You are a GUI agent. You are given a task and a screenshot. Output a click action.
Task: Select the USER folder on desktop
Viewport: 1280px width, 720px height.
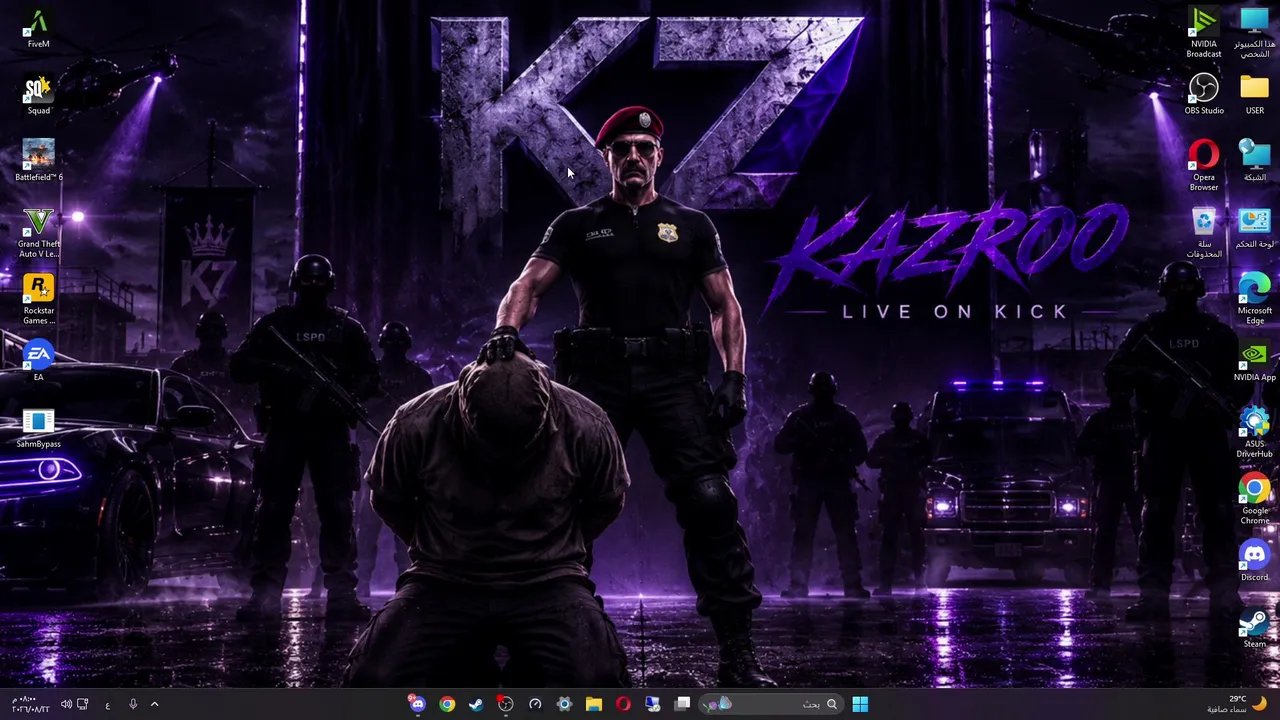[1255, 96]
